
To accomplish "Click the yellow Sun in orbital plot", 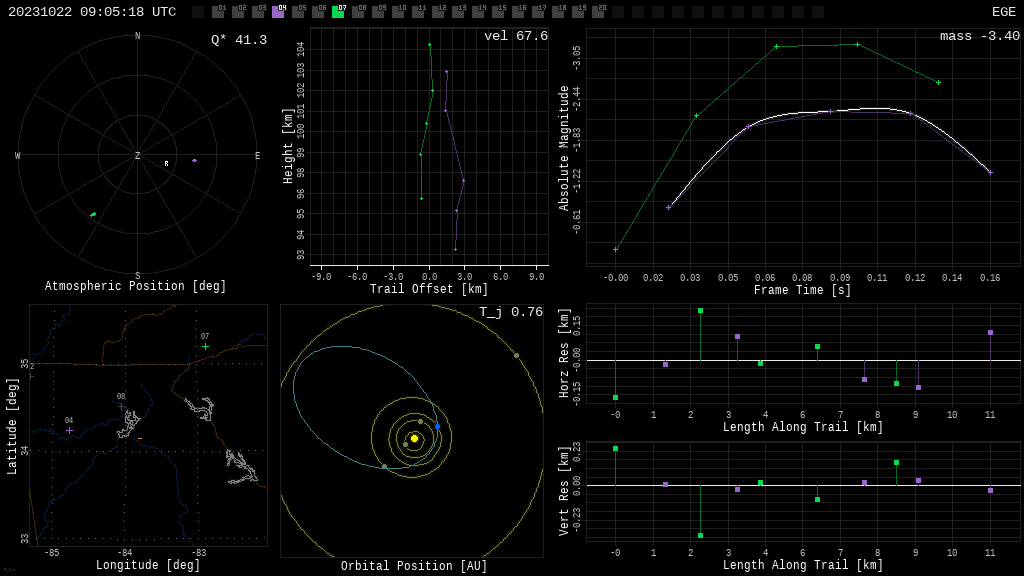I will [414, 438].
